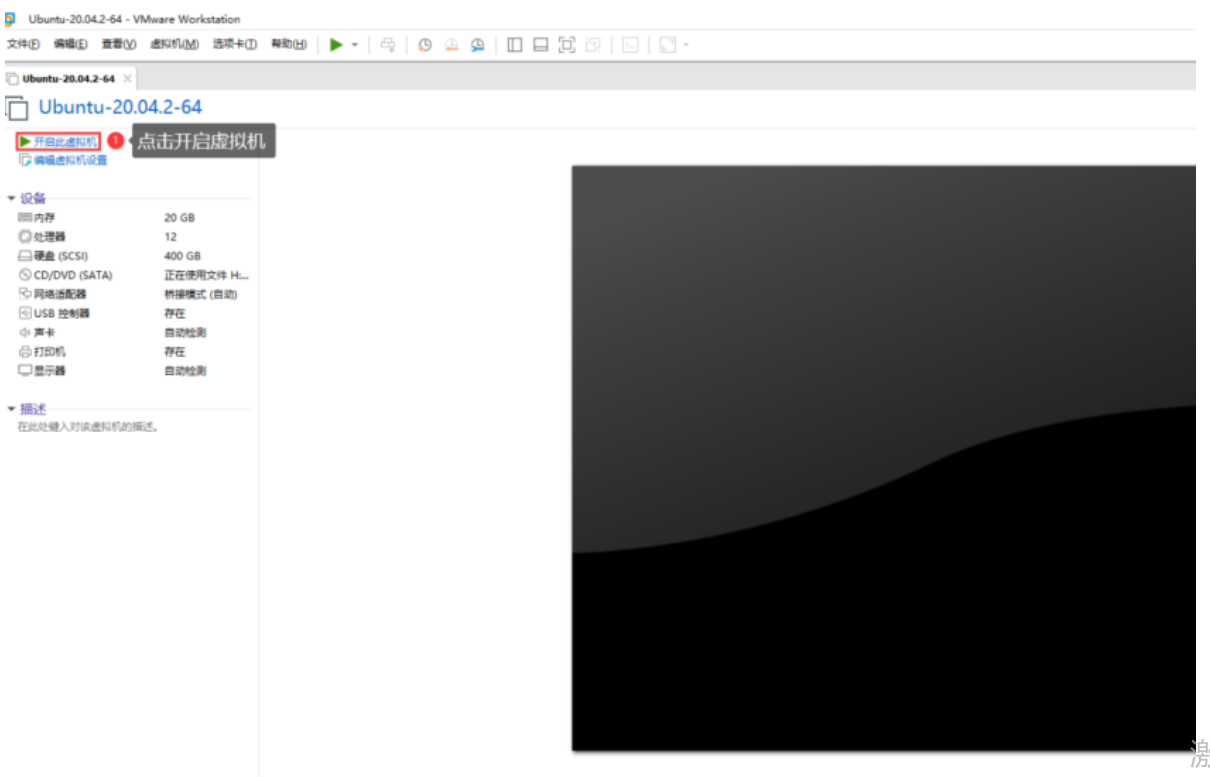This screenshot has height=777, width=1210.
Task: Open the power options dropdown arrow
Action: click(354, 45)
